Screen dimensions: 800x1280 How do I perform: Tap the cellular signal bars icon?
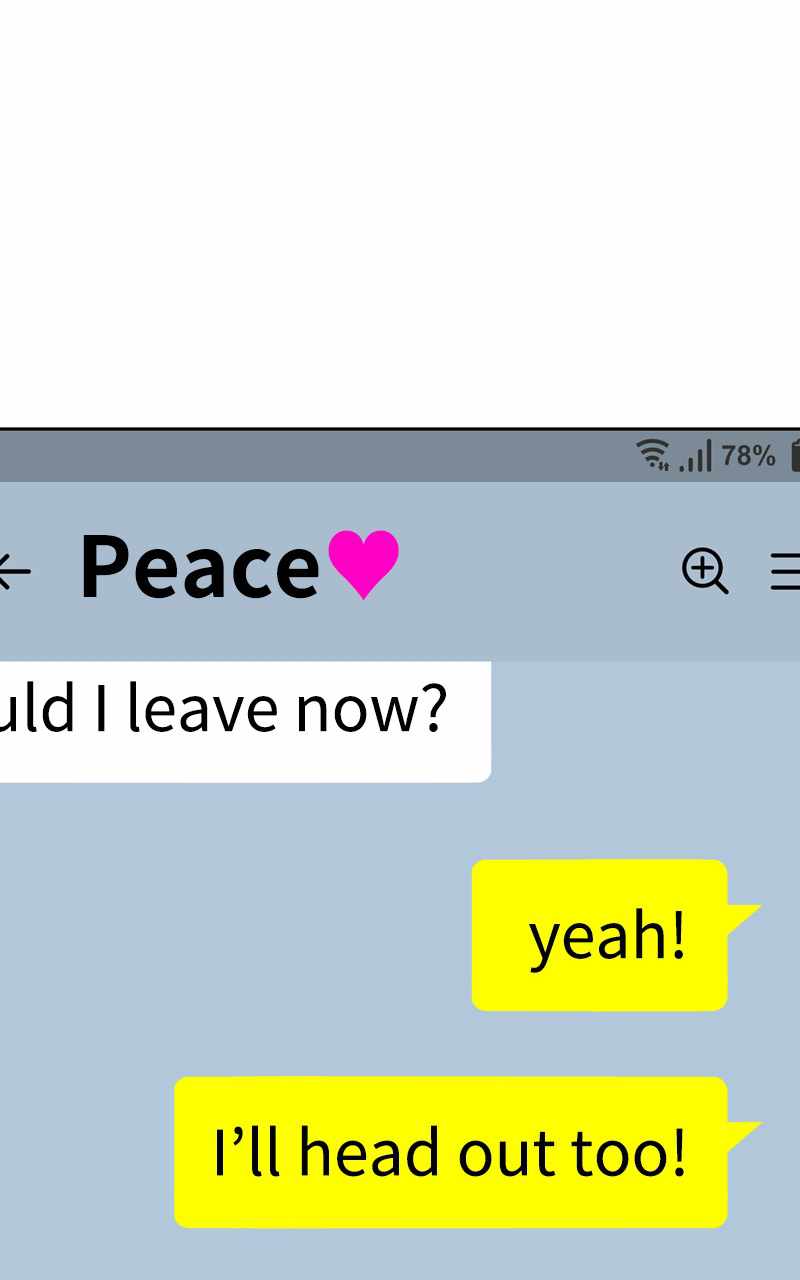coord(696,456)
